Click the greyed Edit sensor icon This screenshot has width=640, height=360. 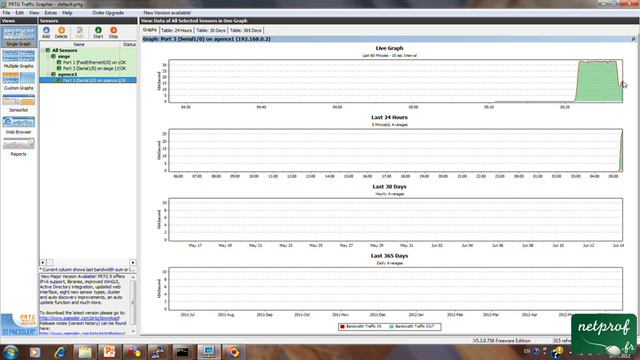tap(80, 33)
